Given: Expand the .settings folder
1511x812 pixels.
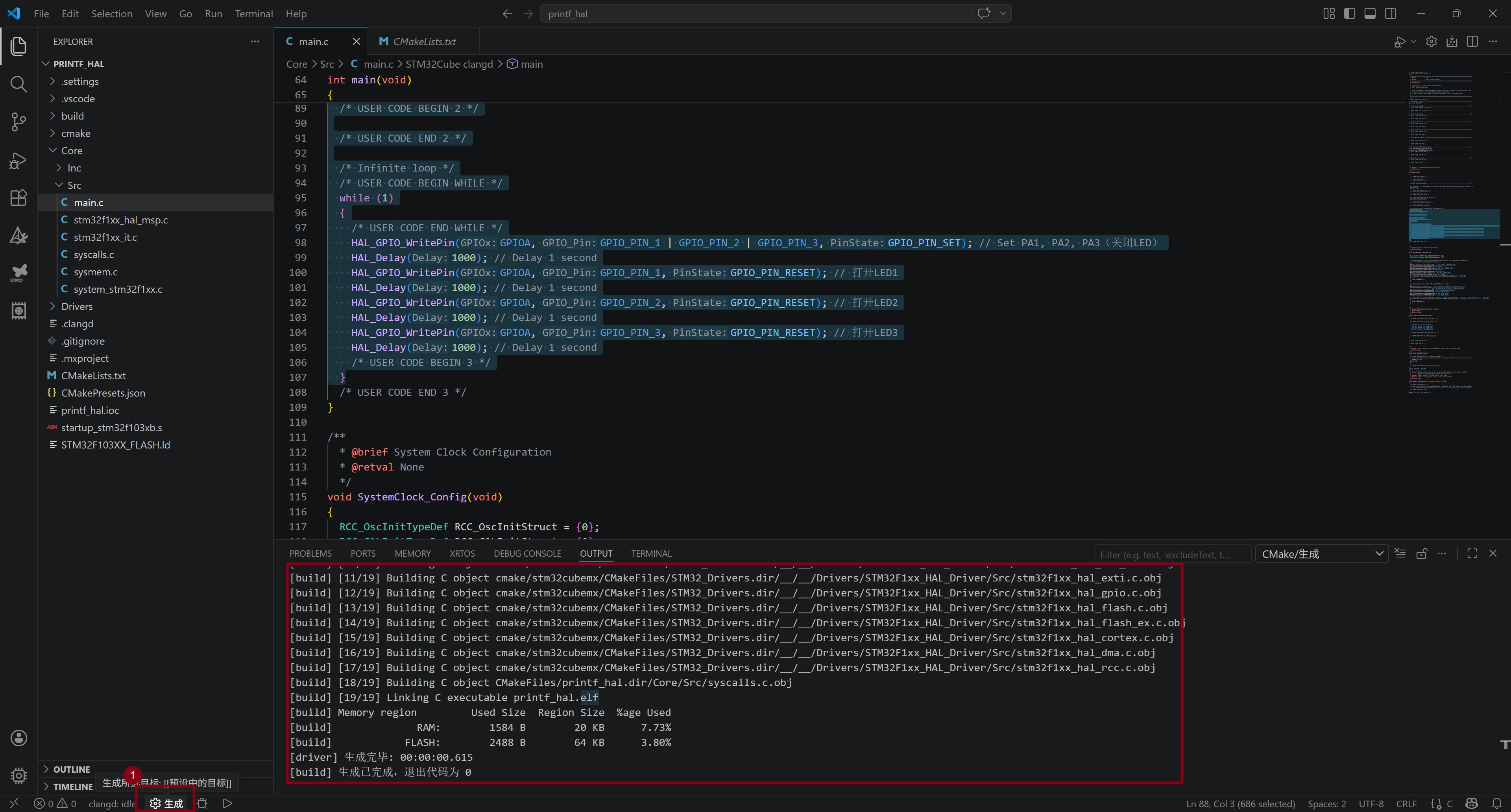Looking at the screenshot, I should coord(155,81).
